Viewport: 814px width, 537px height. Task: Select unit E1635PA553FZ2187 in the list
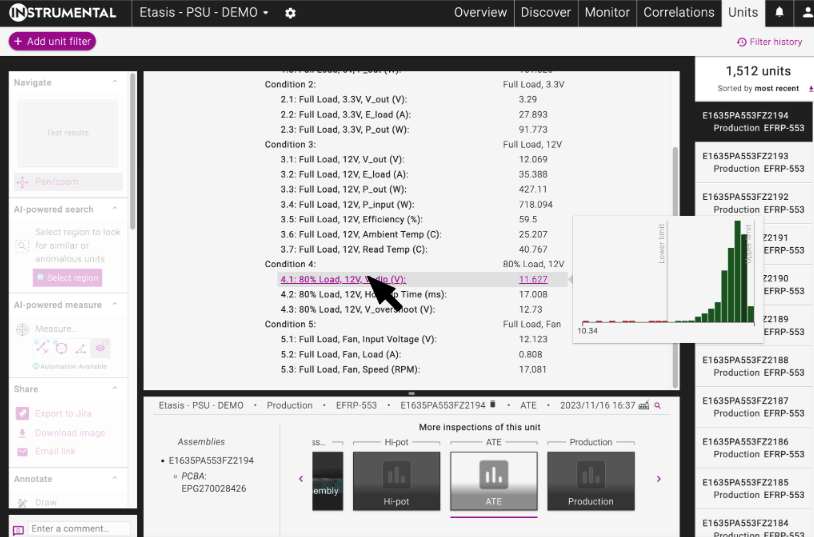pyautogui.click(x=753, y=407)
